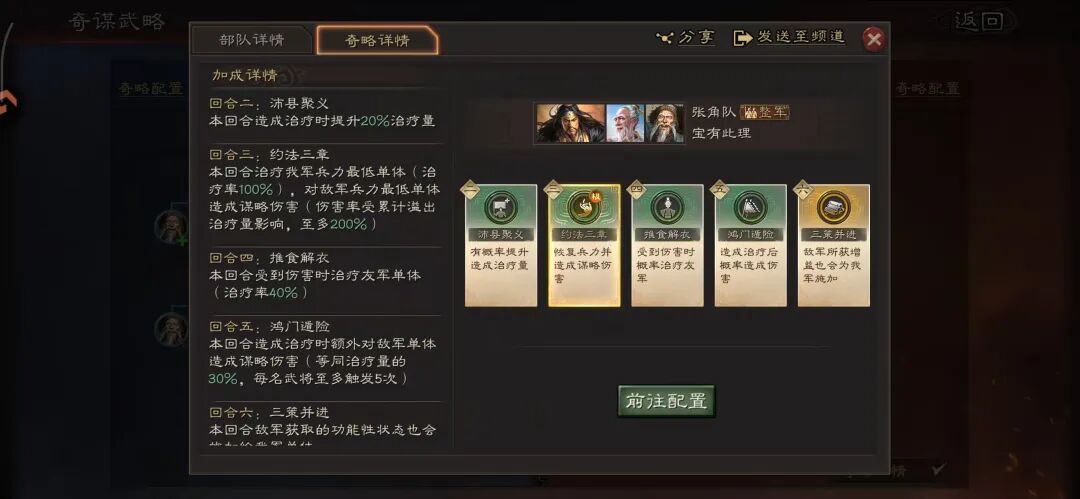
Task: Select the highlighted 约法三章 strategy card
Action: click(x=584, y=245)
